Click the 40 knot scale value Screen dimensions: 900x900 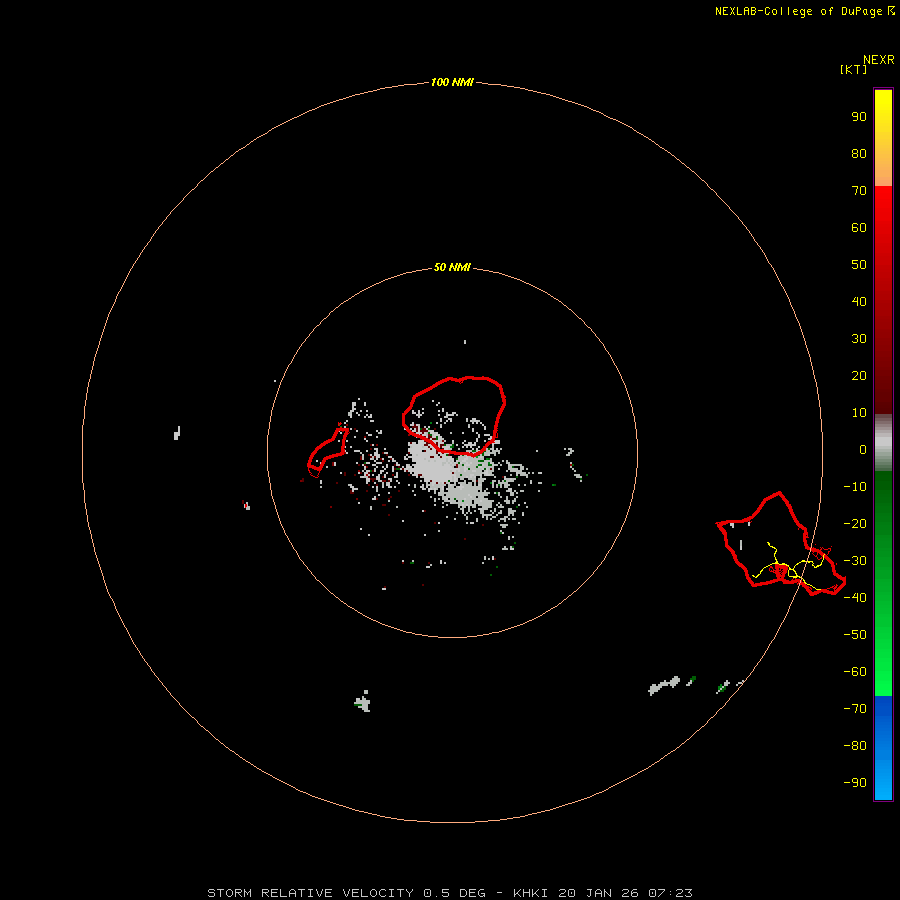859,302
